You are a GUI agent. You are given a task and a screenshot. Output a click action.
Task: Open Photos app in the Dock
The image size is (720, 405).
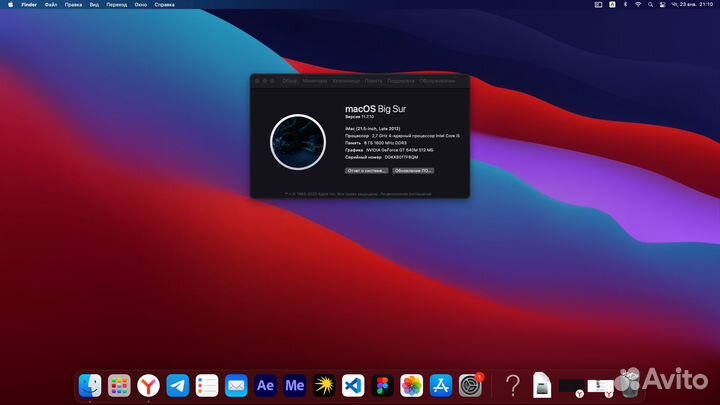(411, 385)
